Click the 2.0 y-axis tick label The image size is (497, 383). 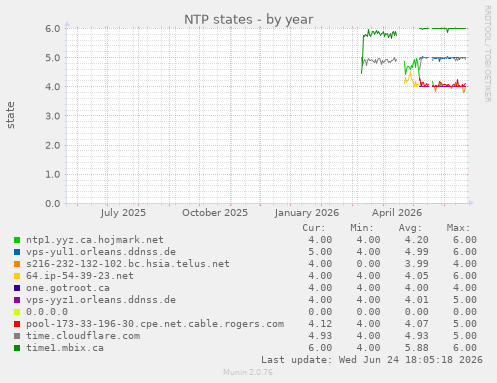53,145
